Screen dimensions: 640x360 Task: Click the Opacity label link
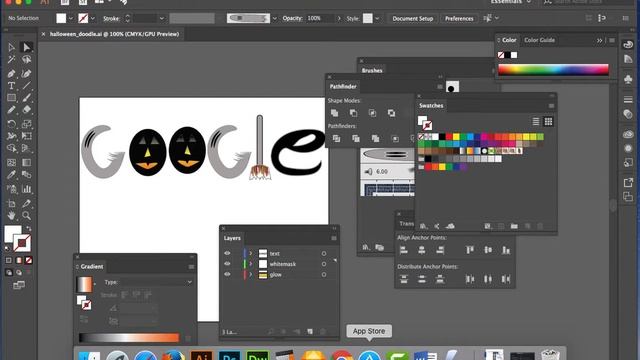(x=293, y=18)
